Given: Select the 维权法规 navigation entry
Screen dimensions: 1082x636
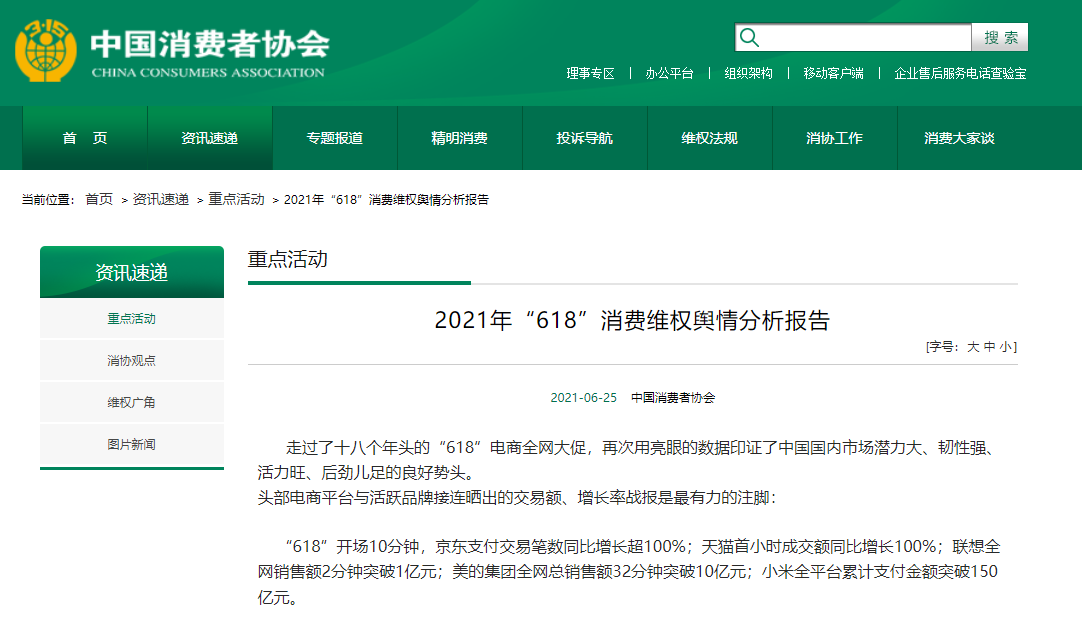Looking at the screenshot, I should tap(710, 138).
